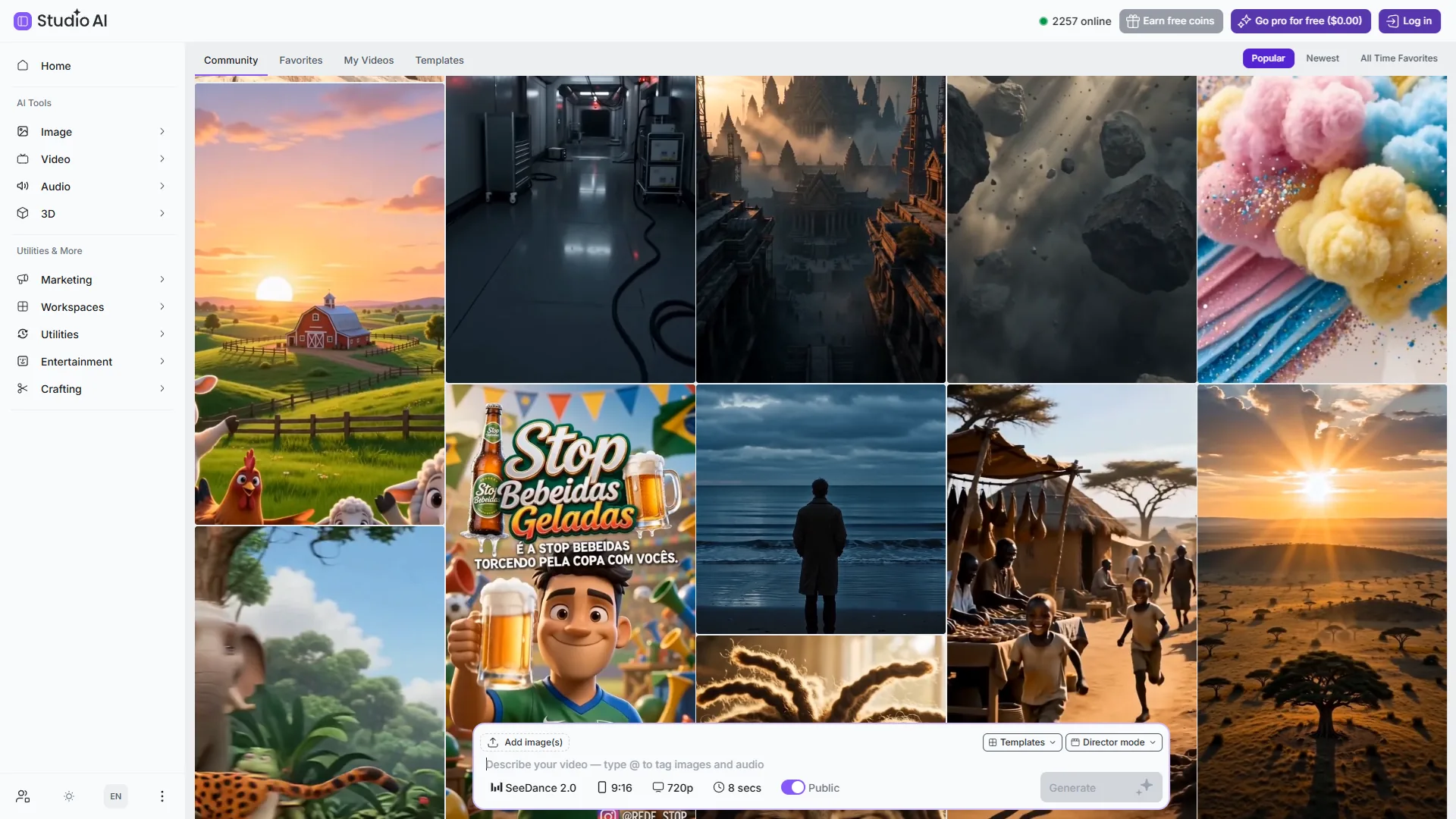Screen dimensions: 1456x819
Task: Open the Utilities menu item
Action: [x=92, y=334]
